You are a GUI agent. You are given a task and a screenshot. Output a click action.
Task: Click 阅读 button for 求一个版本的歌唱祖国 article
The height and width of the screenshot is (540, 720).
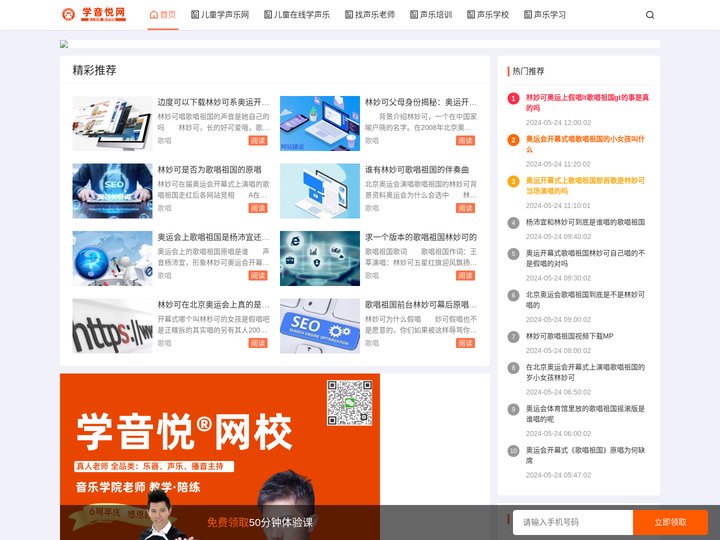[466, 276]
